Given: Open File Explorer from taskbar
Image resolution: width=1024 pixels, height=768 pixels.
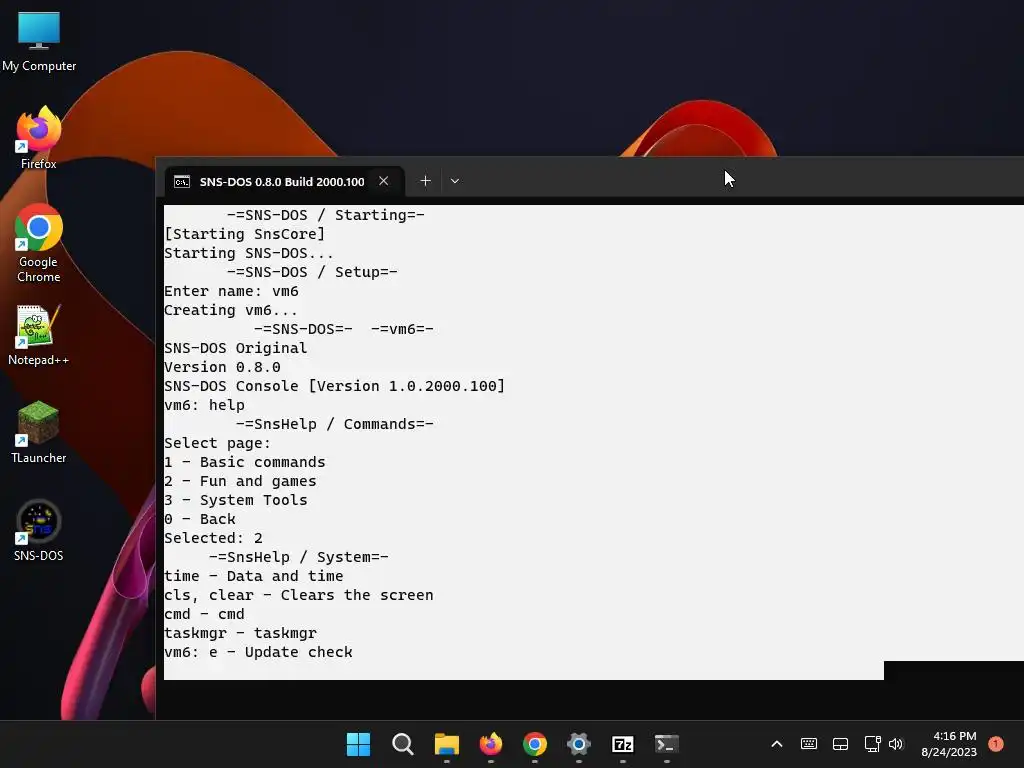Looking at the screenshot, I should (447, 744).
